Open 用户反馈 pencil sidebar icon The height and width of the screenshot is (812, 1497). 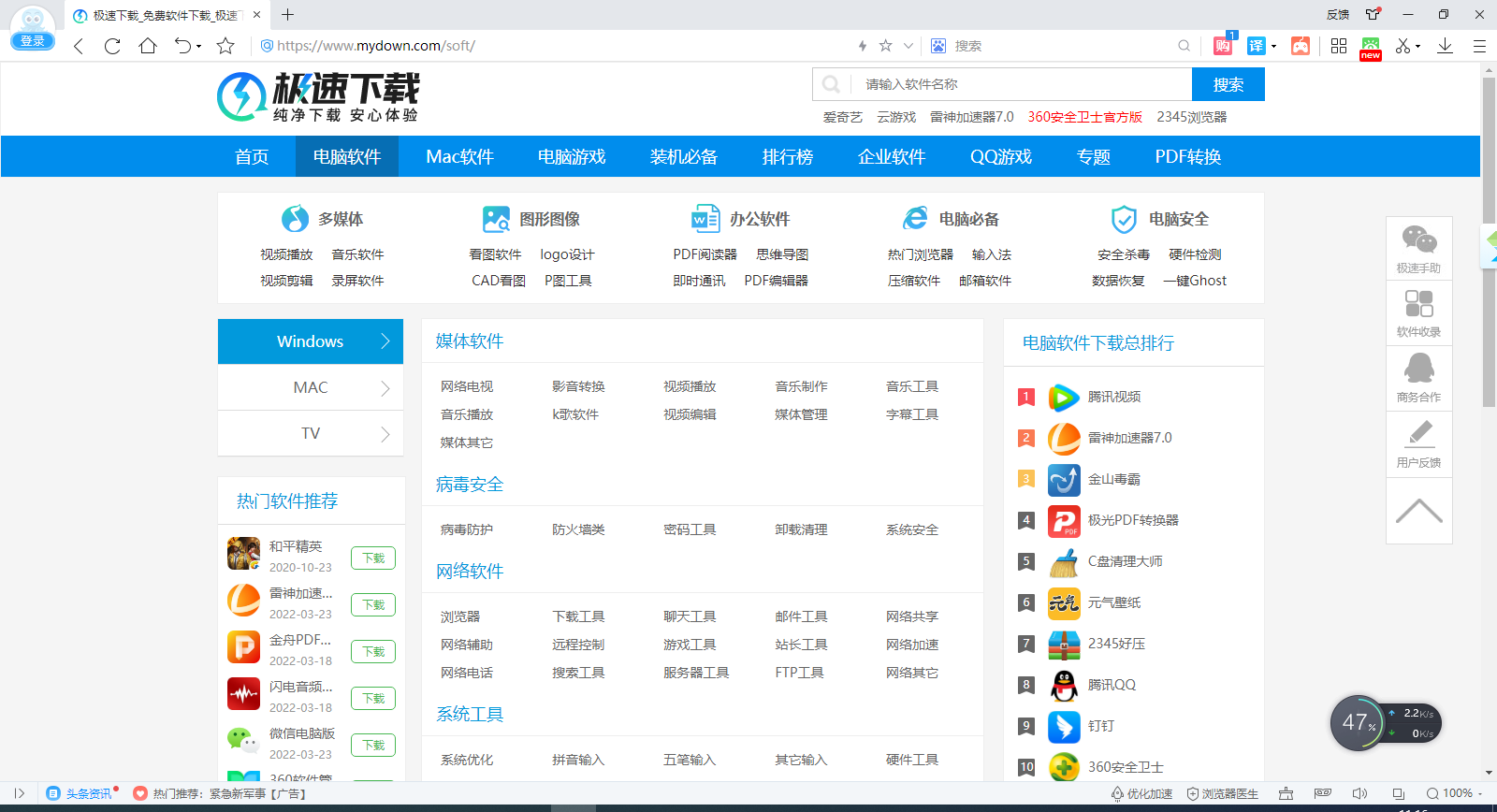[1419, 442]
